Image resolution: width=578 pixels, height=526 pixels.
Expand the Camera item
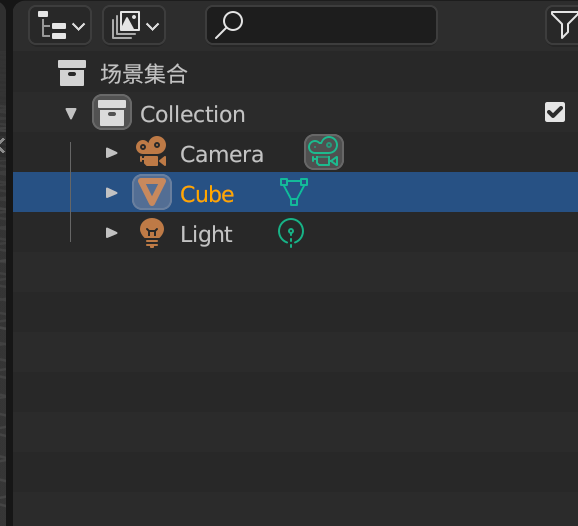tap(111, 153)
